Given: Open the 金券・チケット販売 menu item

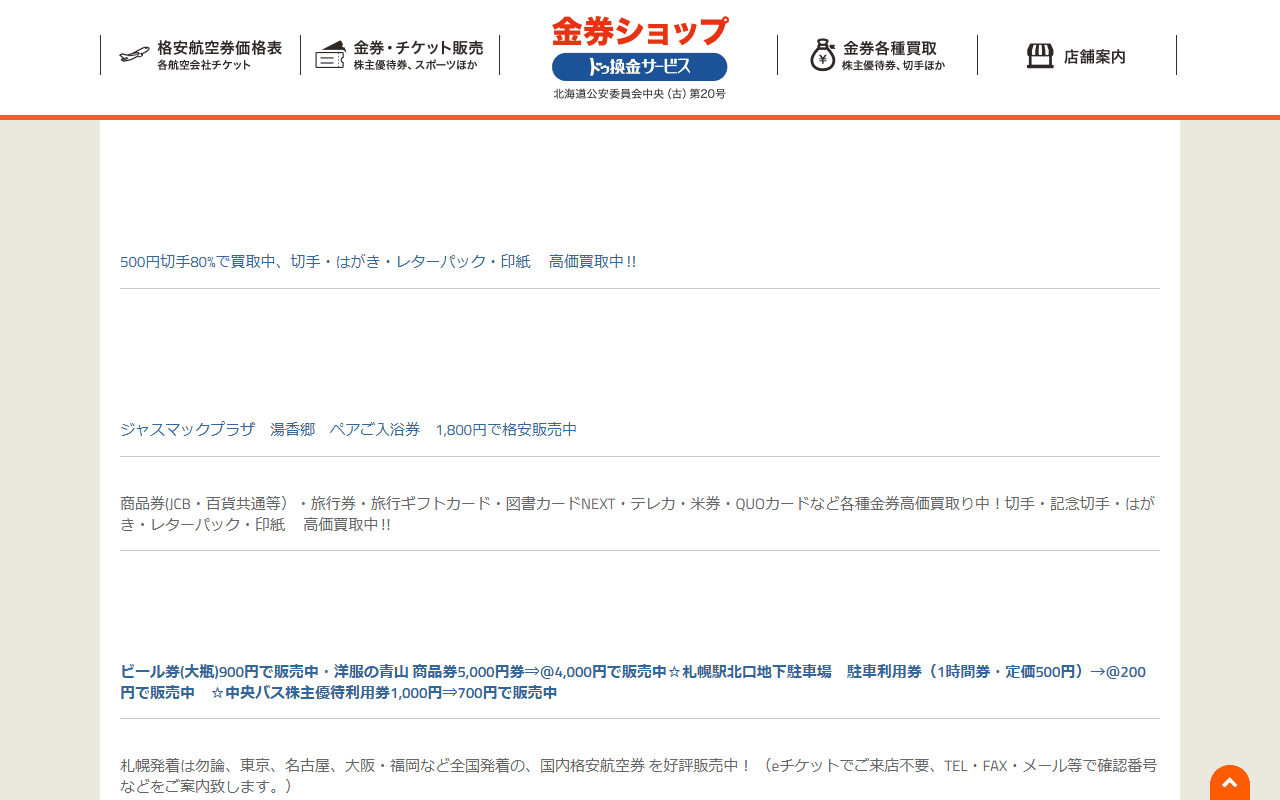Looking at the screenshot, I should coord(400,55).
